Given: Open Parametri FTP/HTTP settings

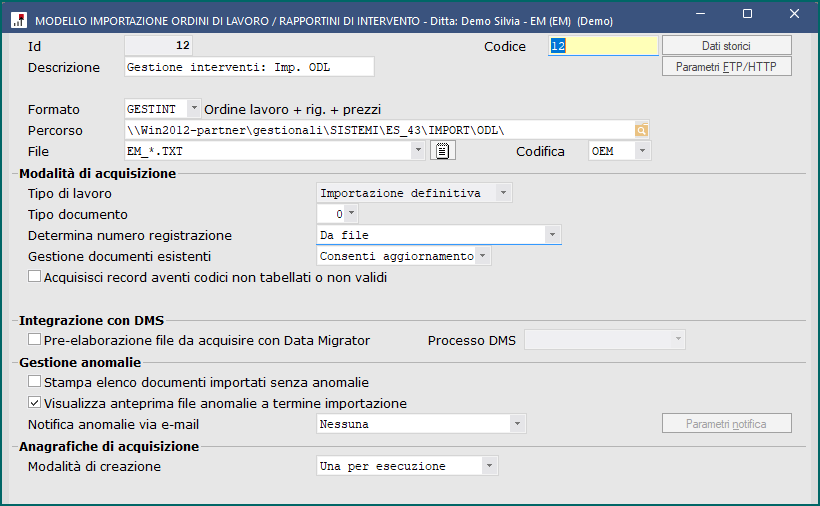Looking at the screenshot, I should pos(726,67).
